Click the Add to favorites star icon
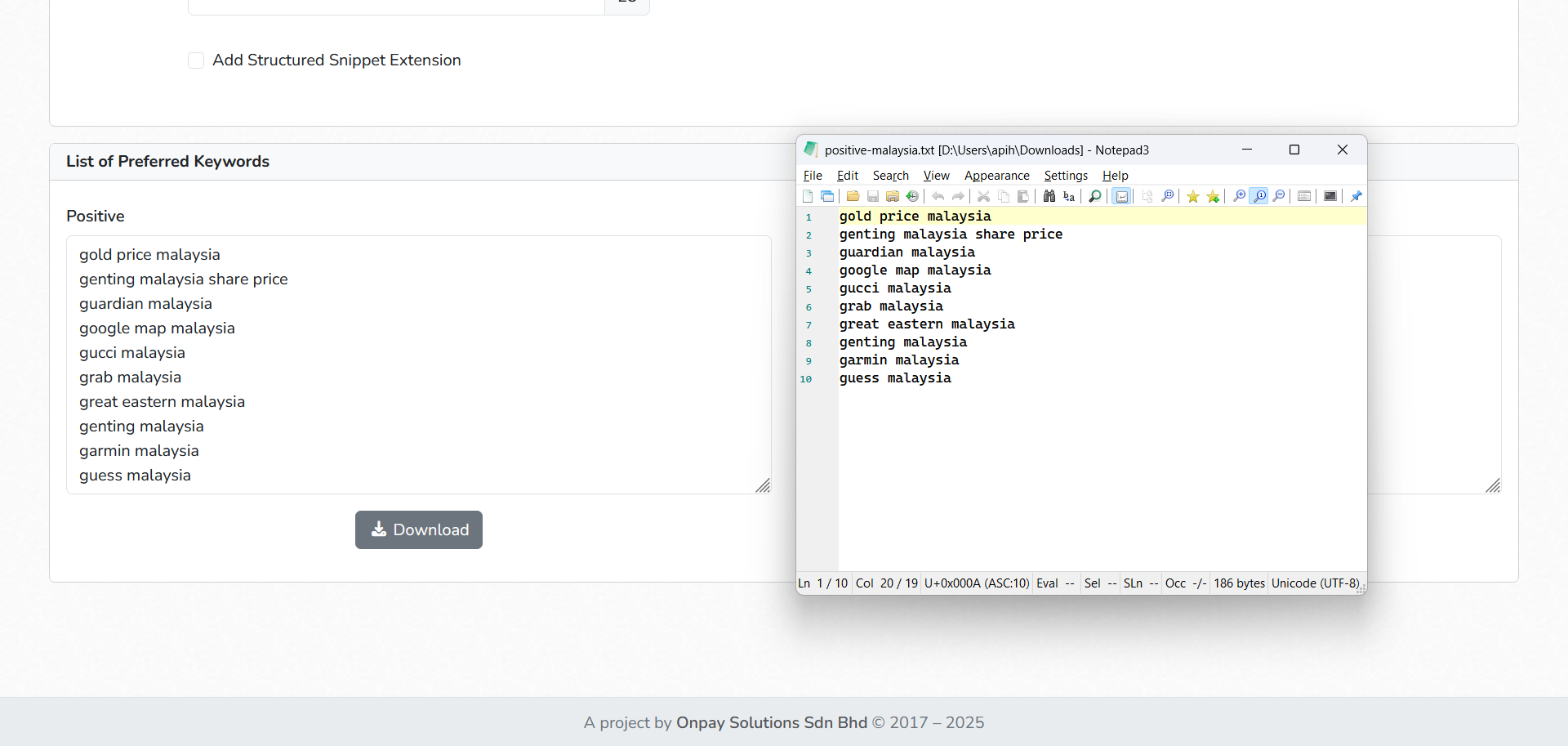 click(1213, 196)
